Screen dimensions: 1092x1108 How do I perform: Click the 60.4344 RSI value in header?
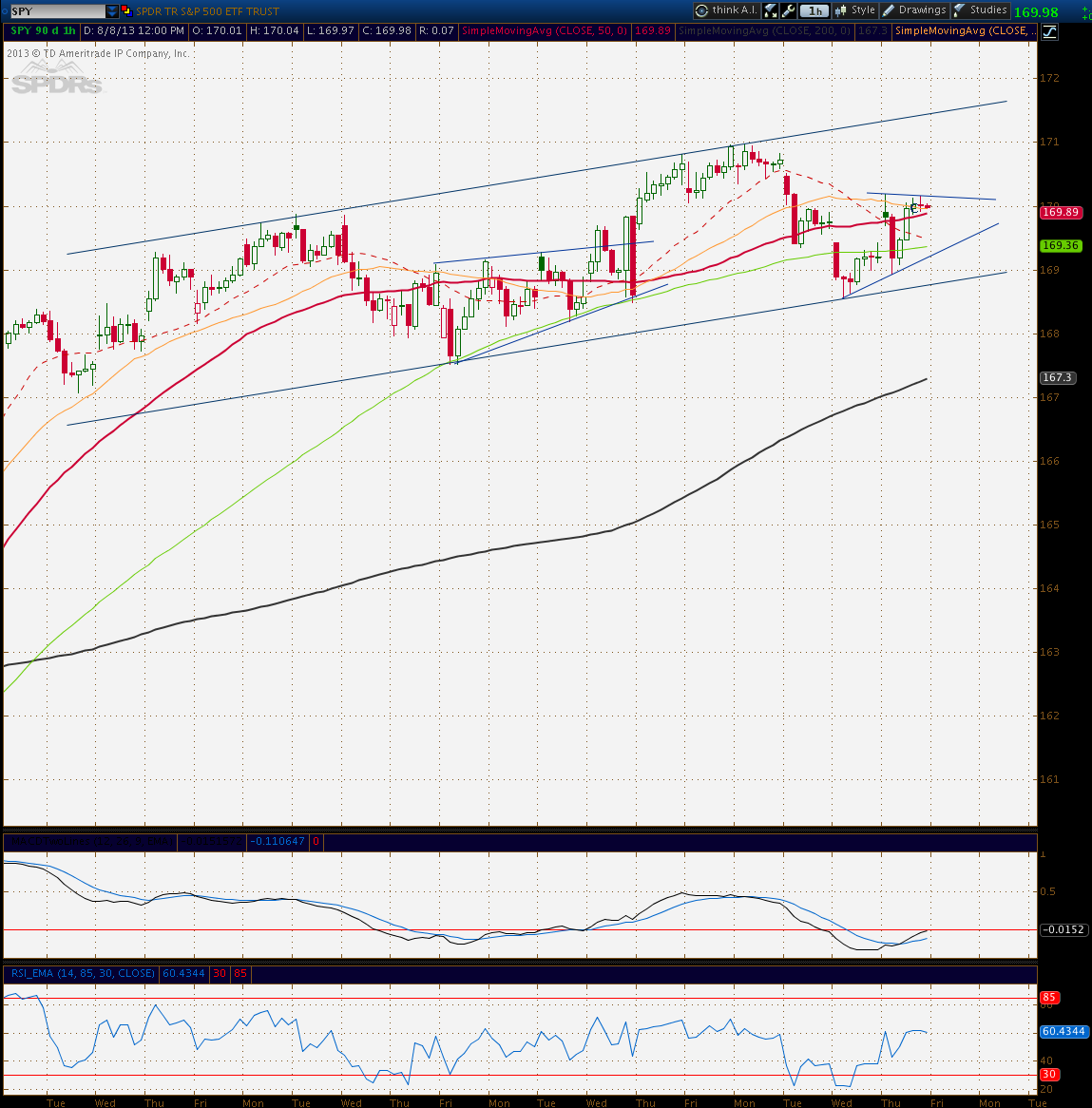coord(183,974)
